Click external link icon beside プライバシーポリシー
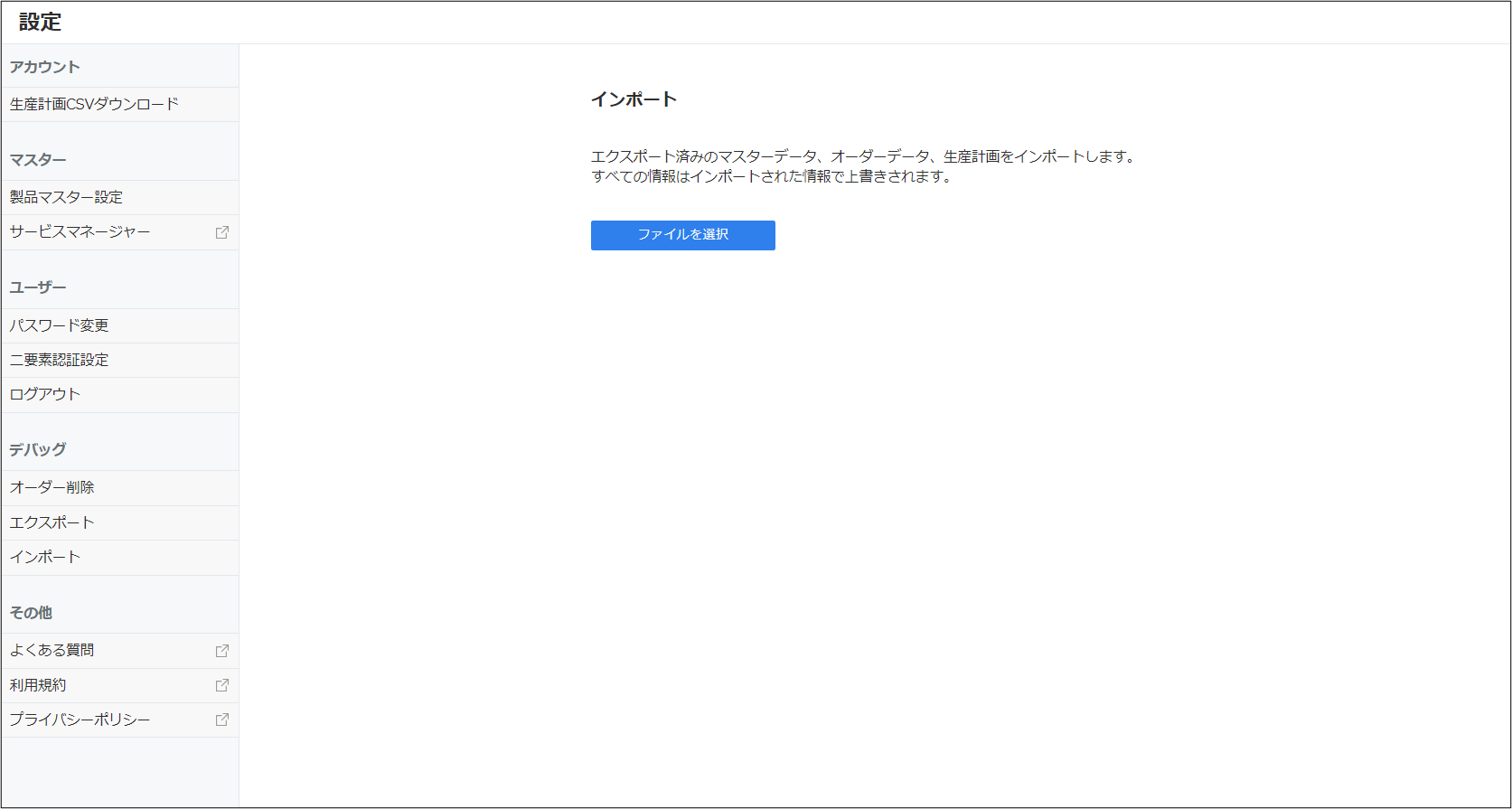This screenshot has height=809, width=1512. [222, 720]
